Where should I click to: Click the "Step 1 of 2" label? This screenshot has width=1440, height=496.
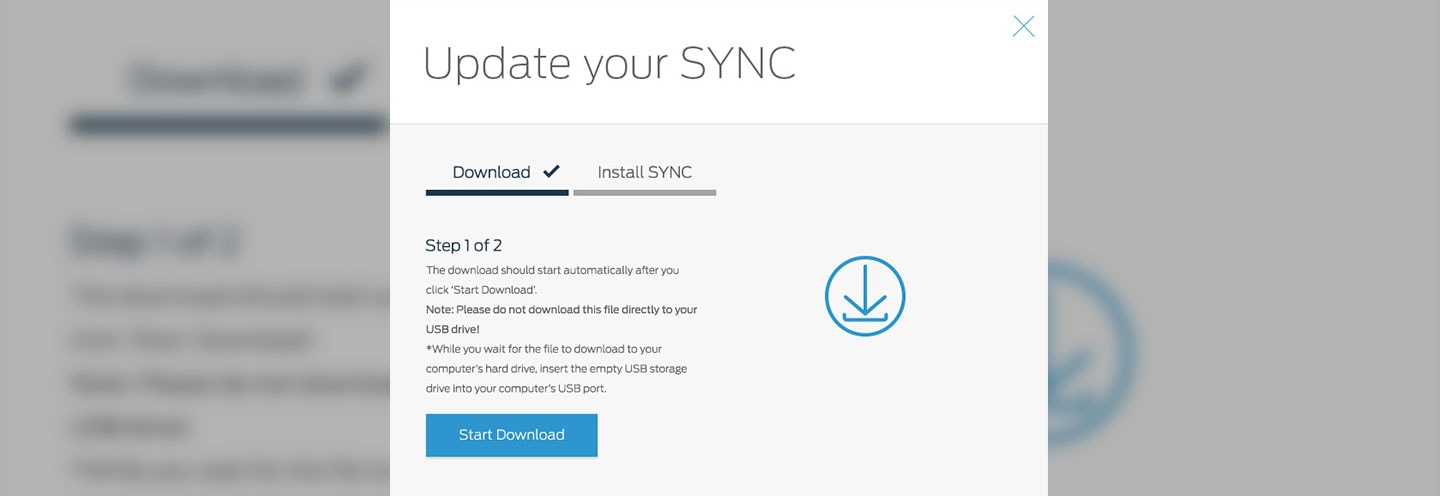point(463,245)
